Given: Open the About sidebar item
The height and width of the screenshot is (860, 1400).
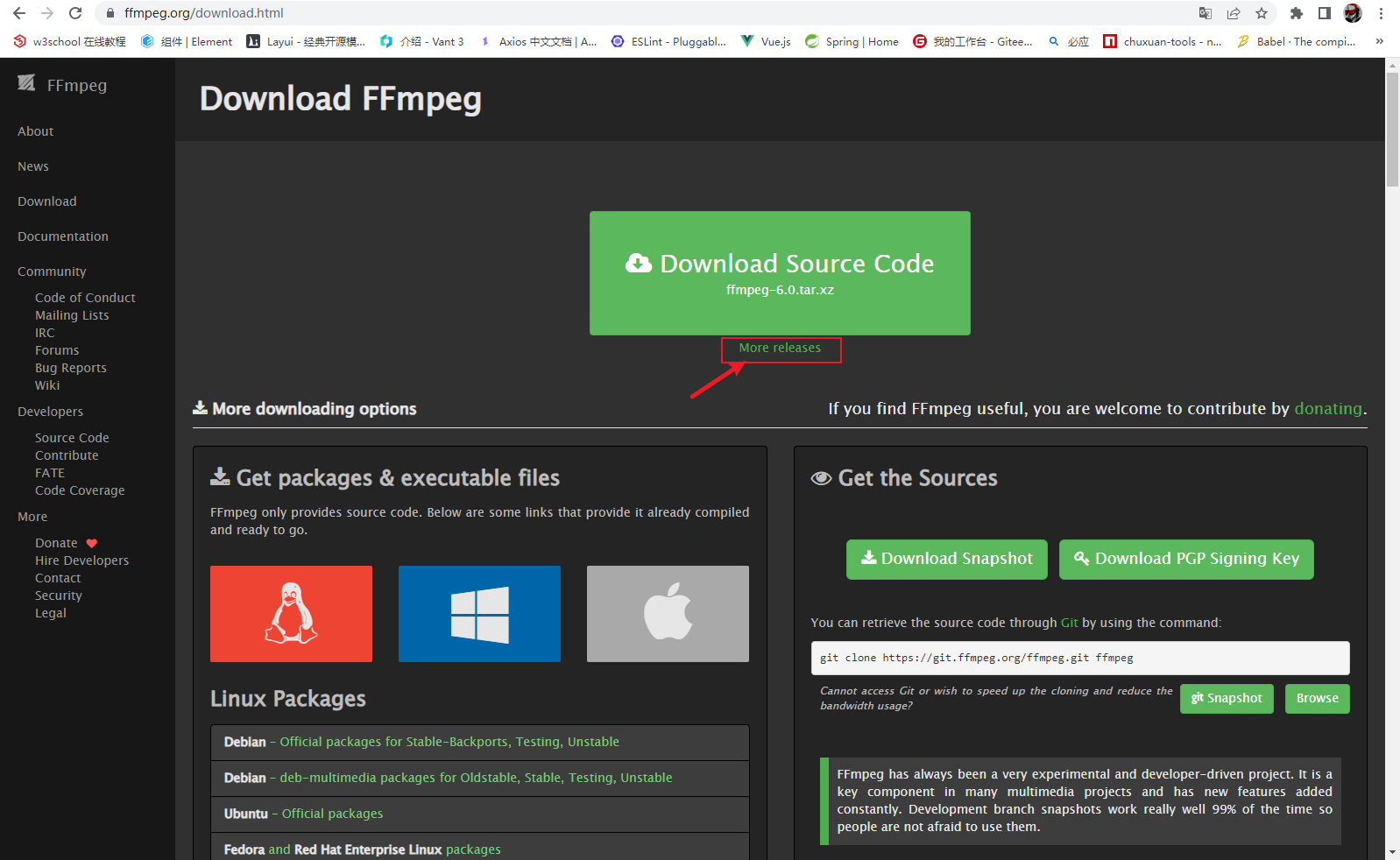Looking at the screenshot, I should click(x=35, y=131).
